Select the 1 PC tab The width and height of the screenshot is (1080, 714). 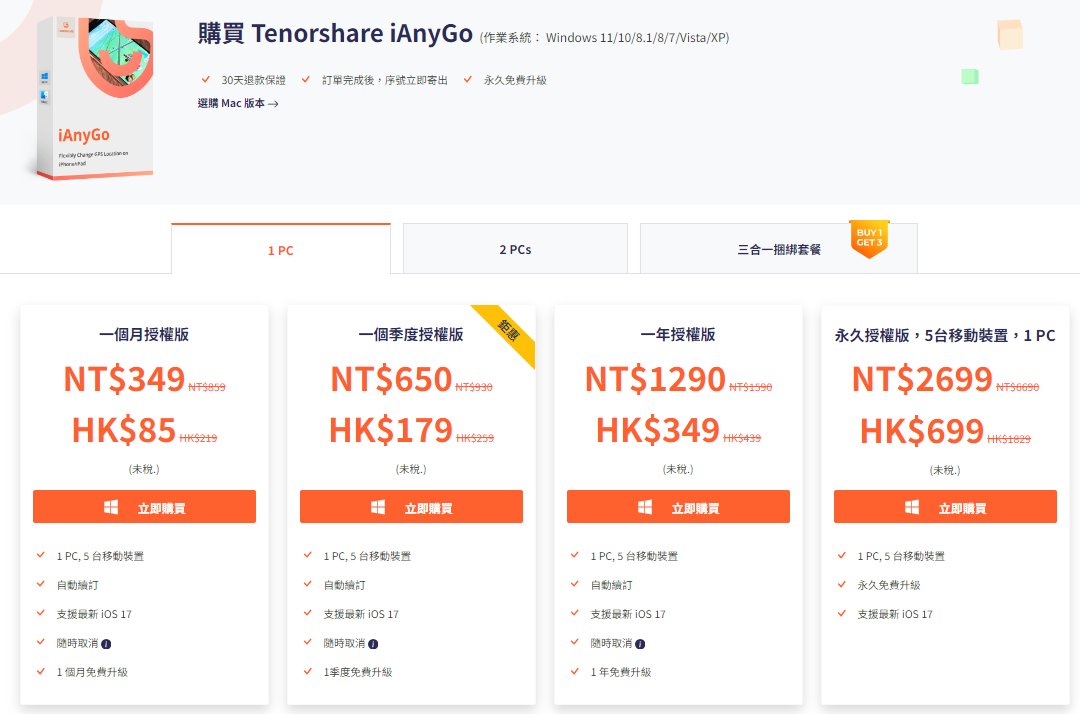(x=281, y=249)
